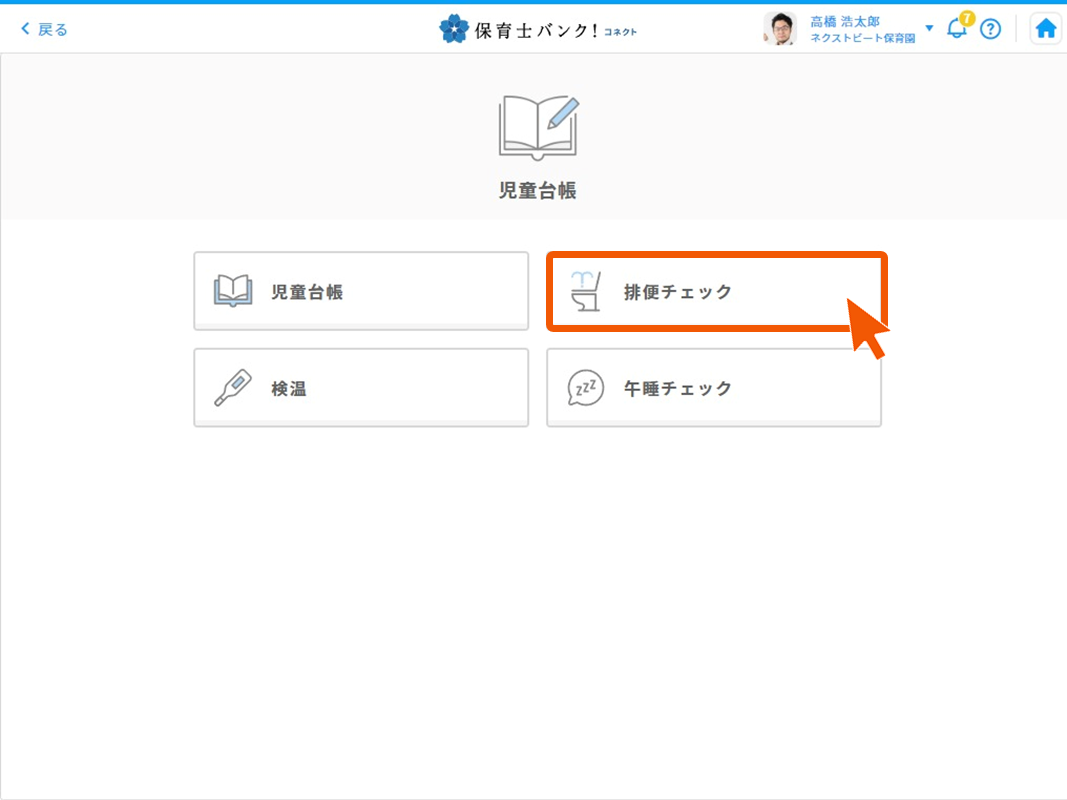Image resolution: width=1067 pixels, height=800 pixels.
Task: Expand the dropdown arrow beside user name
Action: 929,28
